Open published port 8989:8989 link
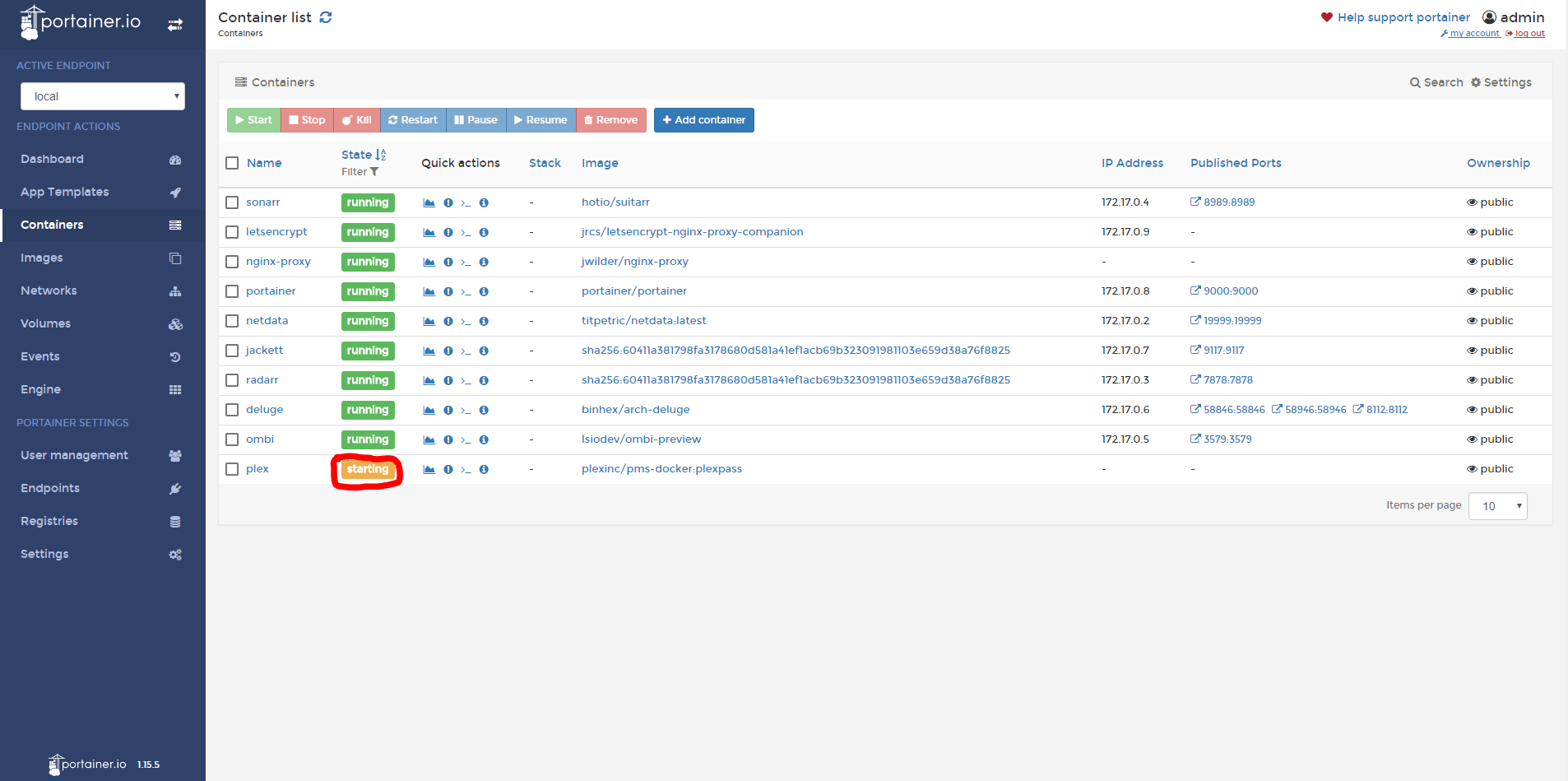This screenshot has height=781, width=1568. [1222, 202]
